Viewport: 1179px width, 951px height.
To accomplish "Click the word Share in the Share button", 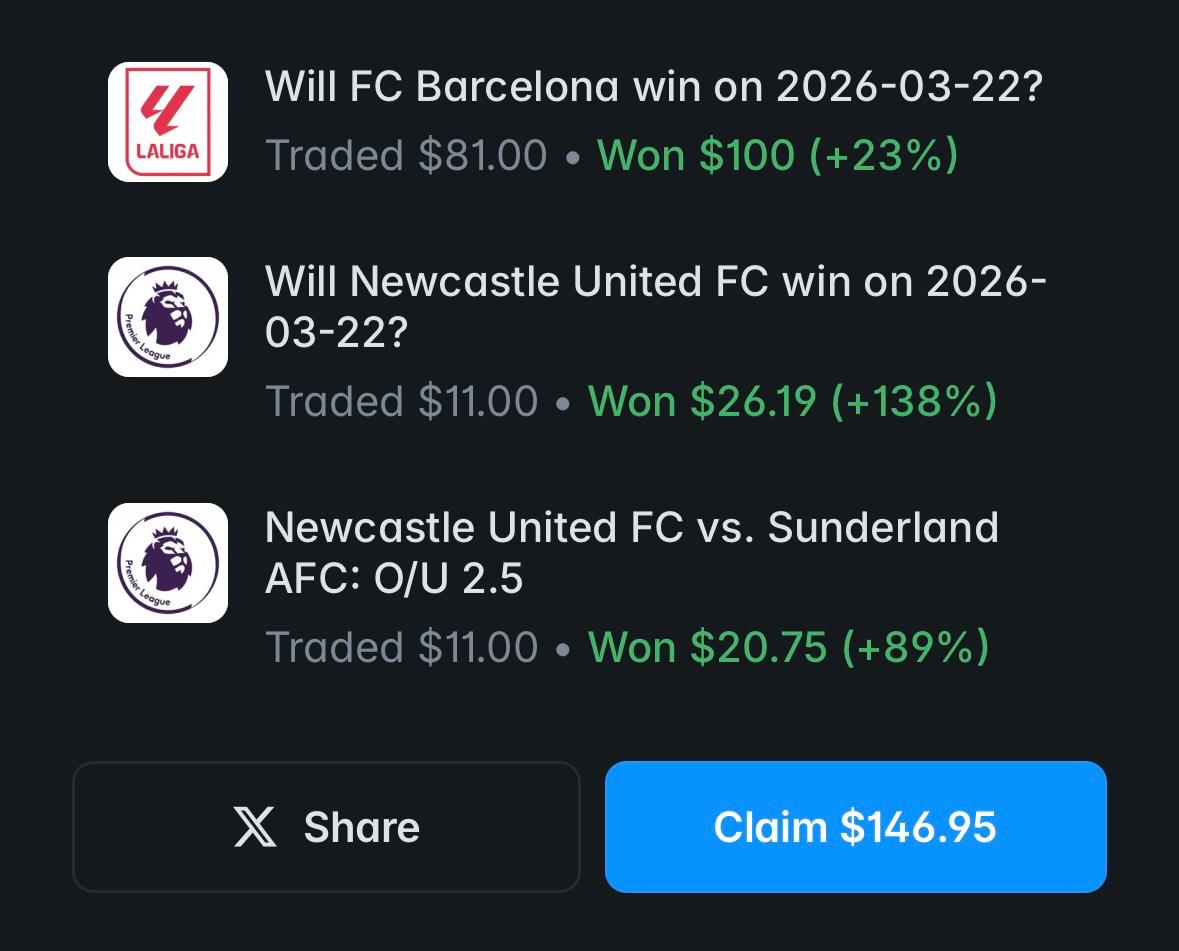I will click(362, 827).
